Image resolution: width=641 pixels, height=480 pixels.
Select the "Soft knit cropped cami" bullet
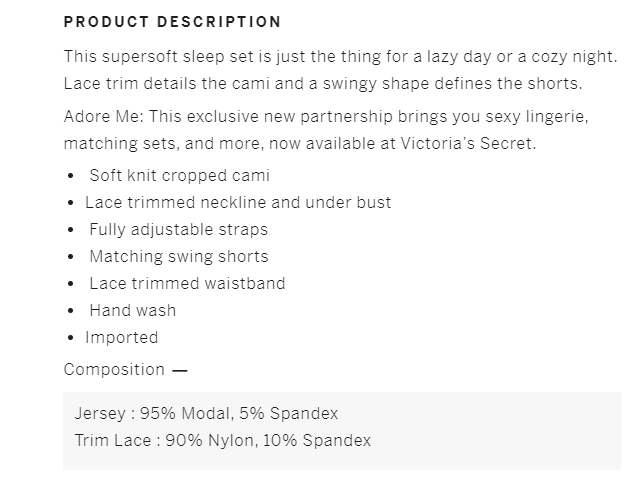(179, 175)
